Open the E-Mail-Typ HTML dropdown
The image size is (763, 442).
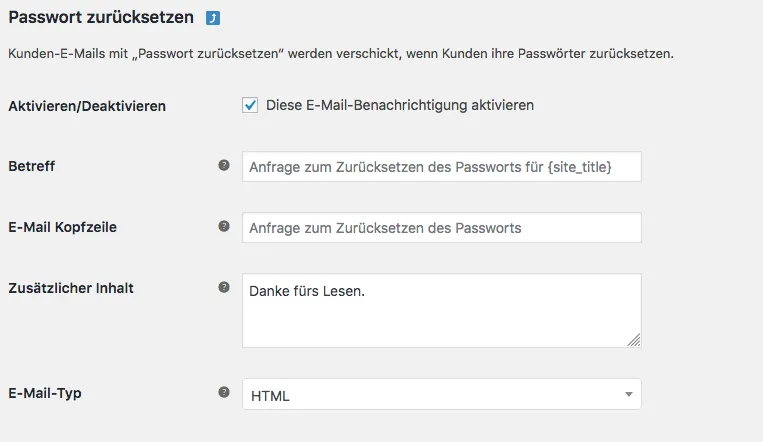pos(442,394)
